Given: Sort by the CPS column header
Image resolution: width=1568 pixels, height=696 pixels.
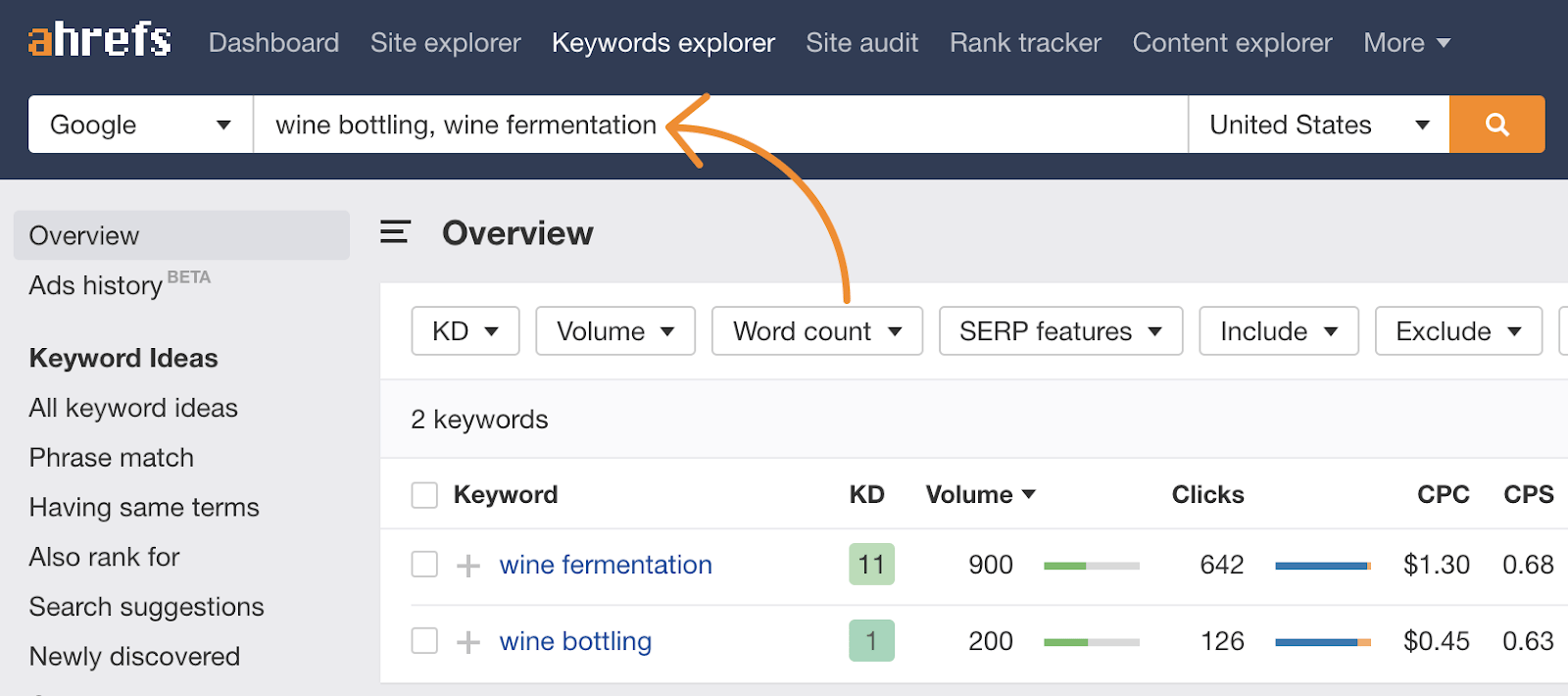Looking at the screenshot, I should (1529, 495).
